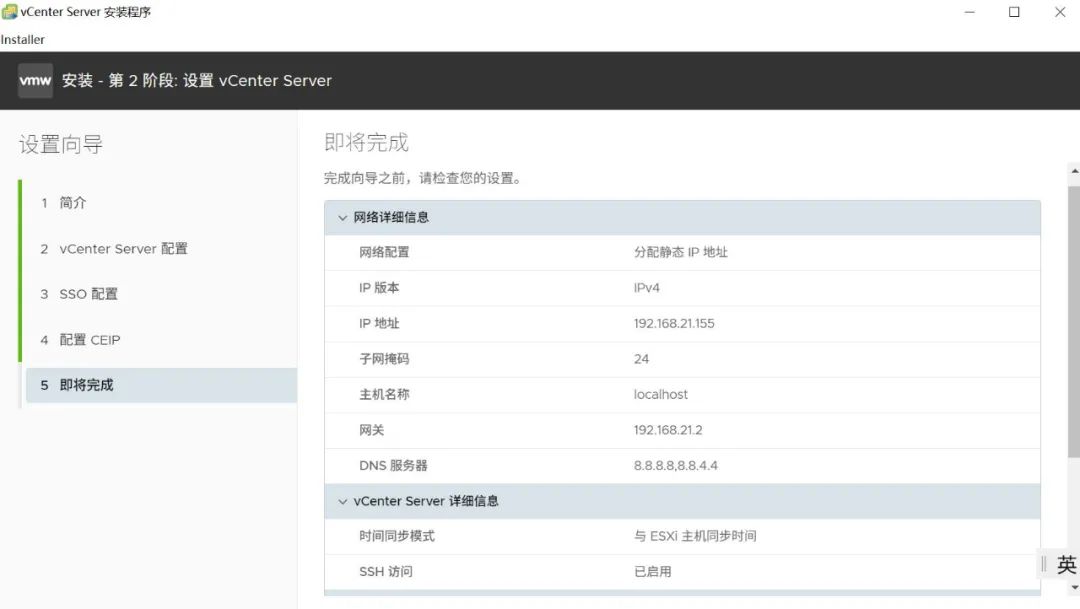
Task: Click the 网络配置 row label
Action: (x=384, y=252)
